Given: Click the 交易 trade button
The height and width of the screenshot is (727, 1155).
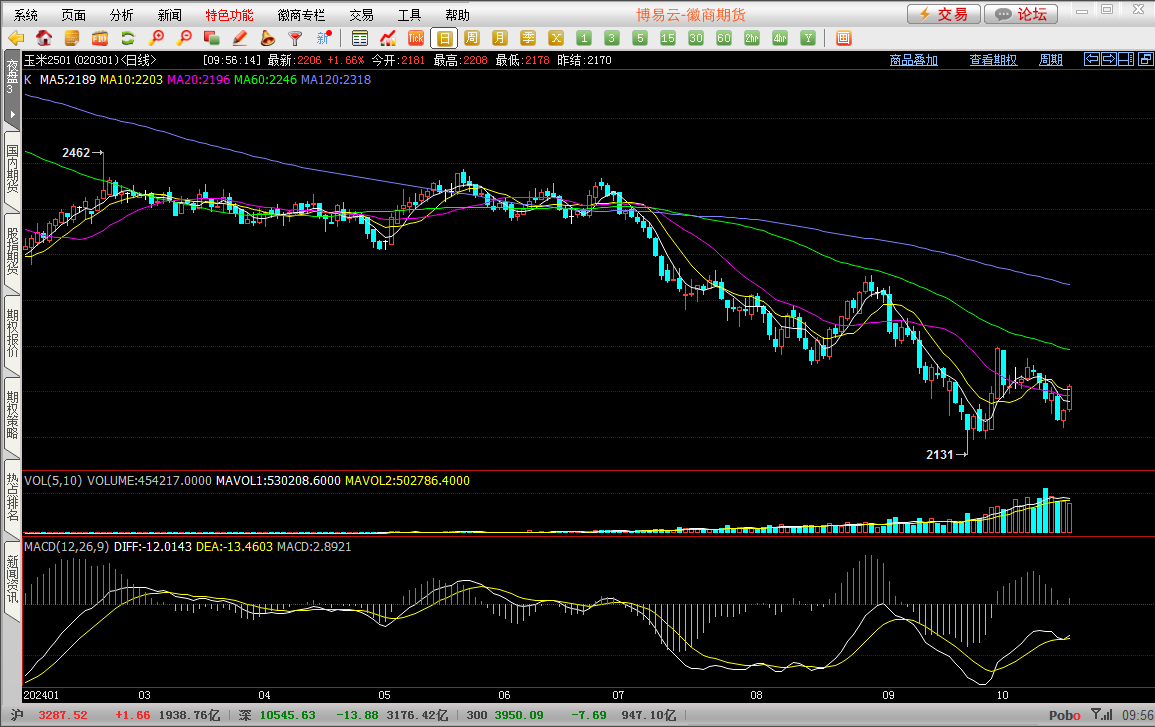Looking at the screenshot, I should [943, 14].
